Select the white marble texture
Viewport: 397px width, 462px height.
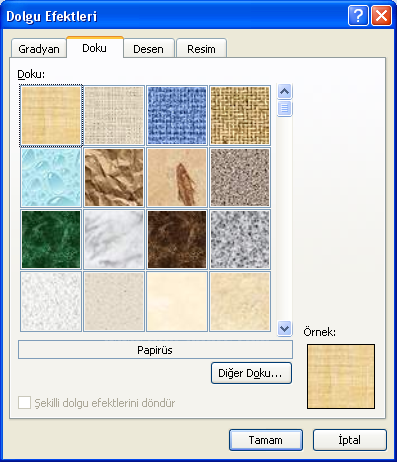[x=114, y=239]
